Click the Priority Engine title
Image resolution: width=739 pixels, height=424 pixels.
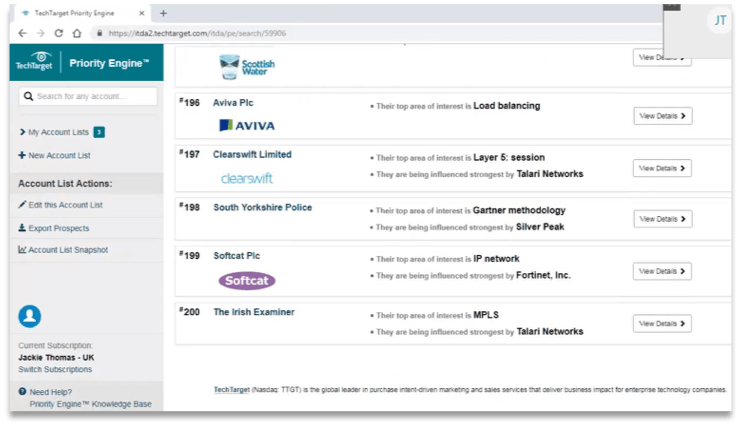(x=109, y=63)
